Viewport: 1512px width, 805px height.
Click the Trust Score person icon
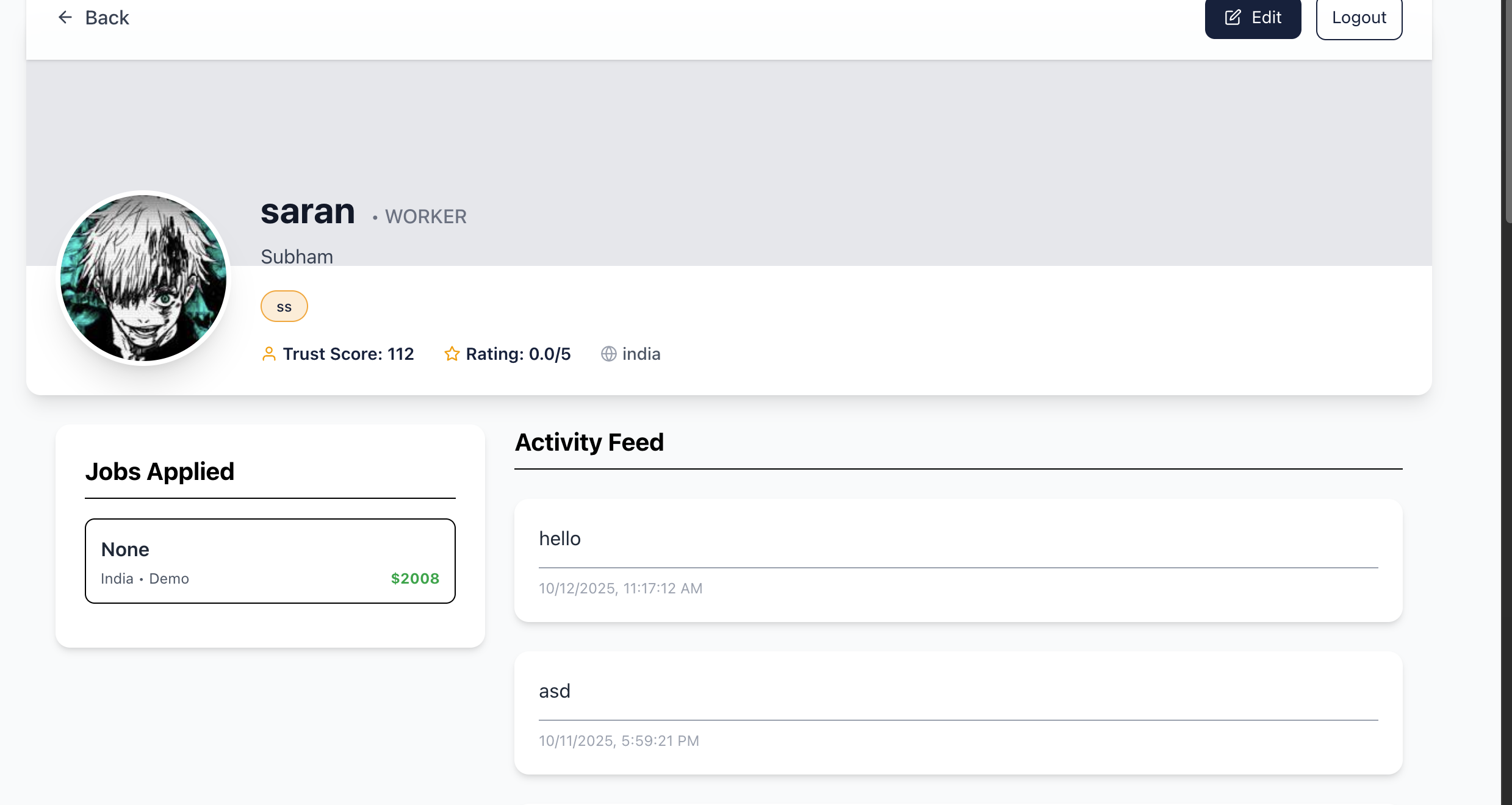tap(268, 354)
